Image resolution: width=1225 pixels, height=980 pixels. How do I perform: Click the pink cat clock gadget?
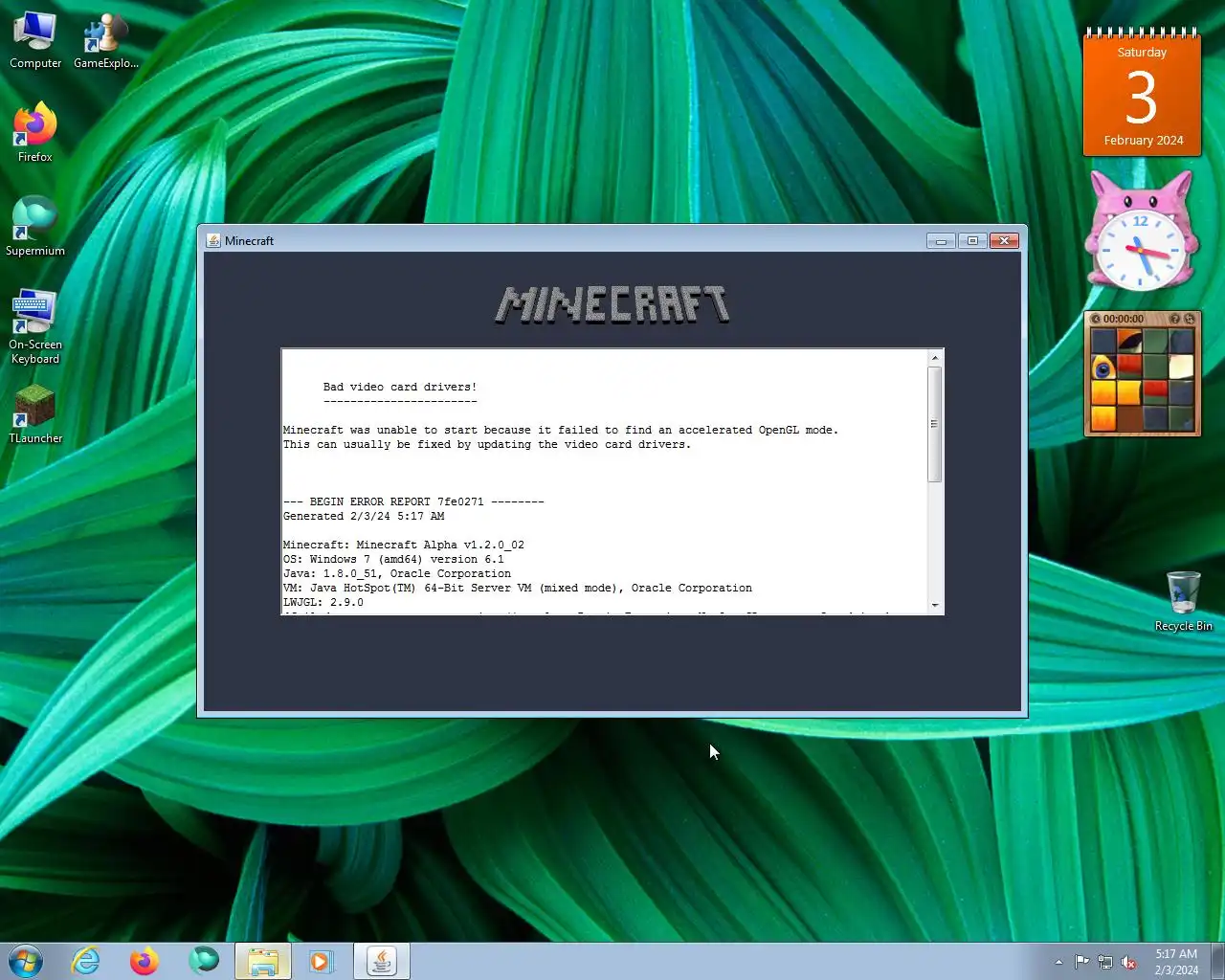[1141, 233]
